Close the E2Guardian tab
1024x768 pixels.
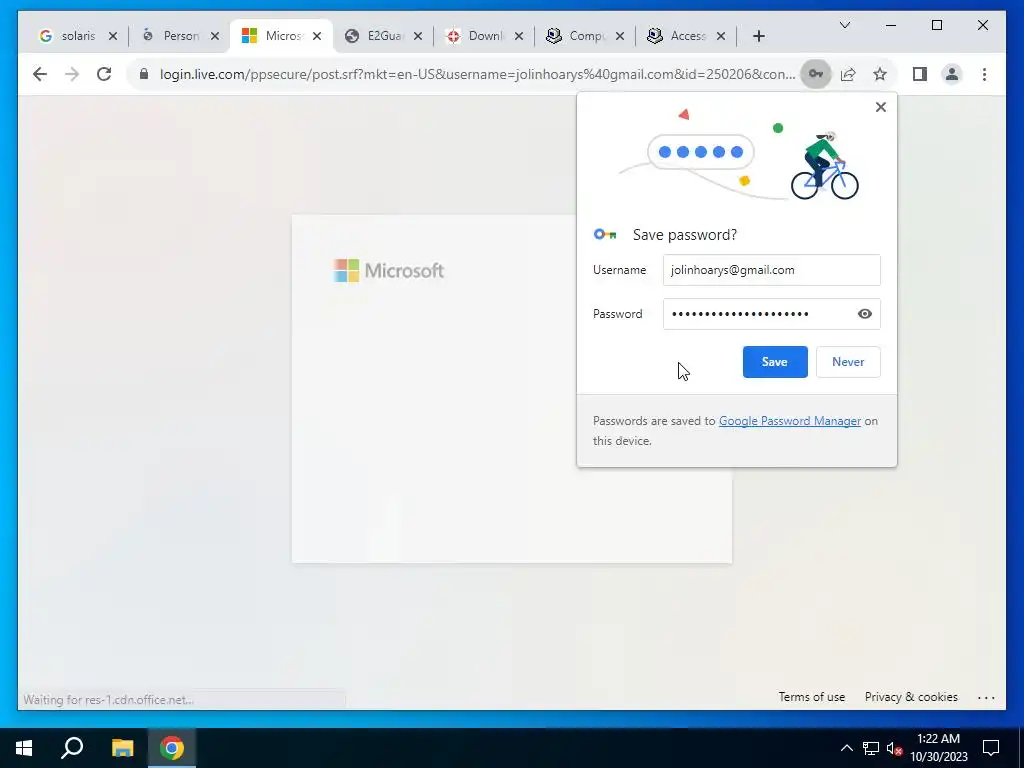pos(418,36)
